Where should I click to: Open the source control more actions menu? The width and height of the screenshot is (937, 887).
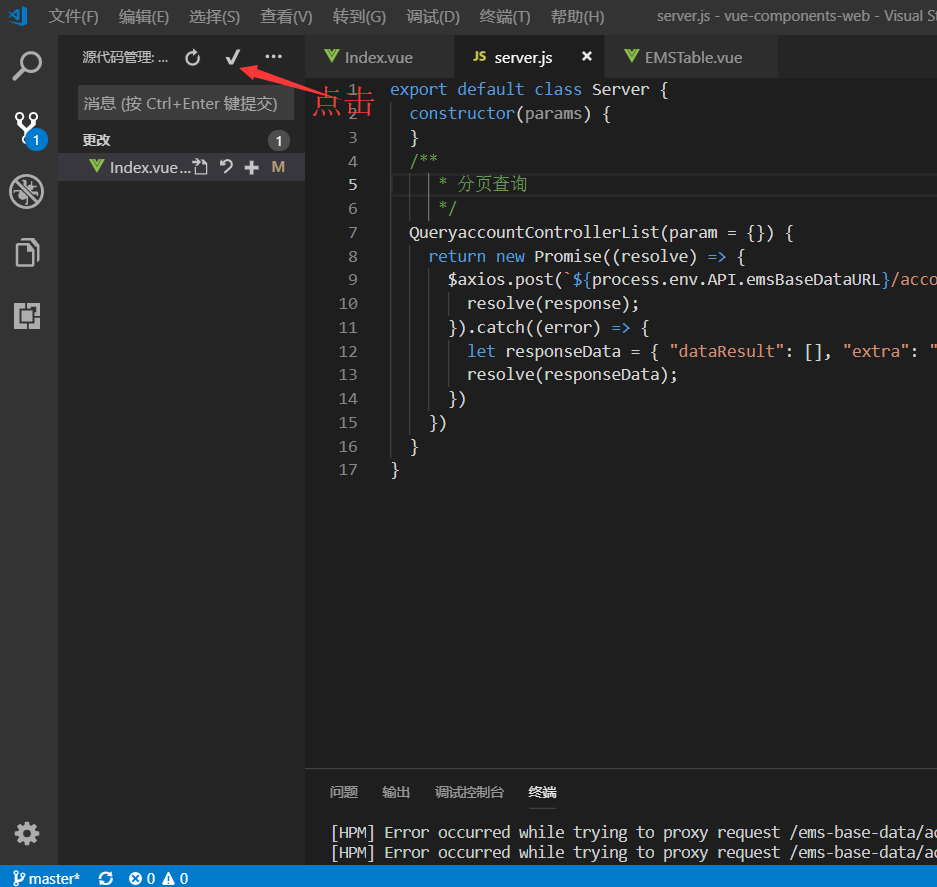(274, 57)
